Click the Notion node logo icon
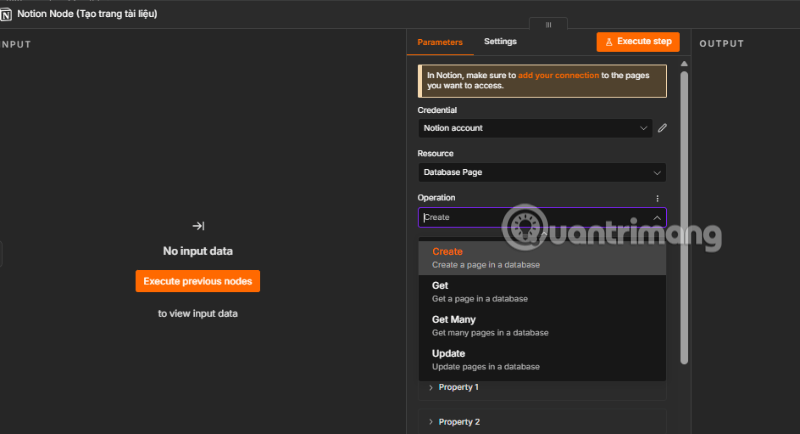The image size is (800, 434). [x=6, y=14]
